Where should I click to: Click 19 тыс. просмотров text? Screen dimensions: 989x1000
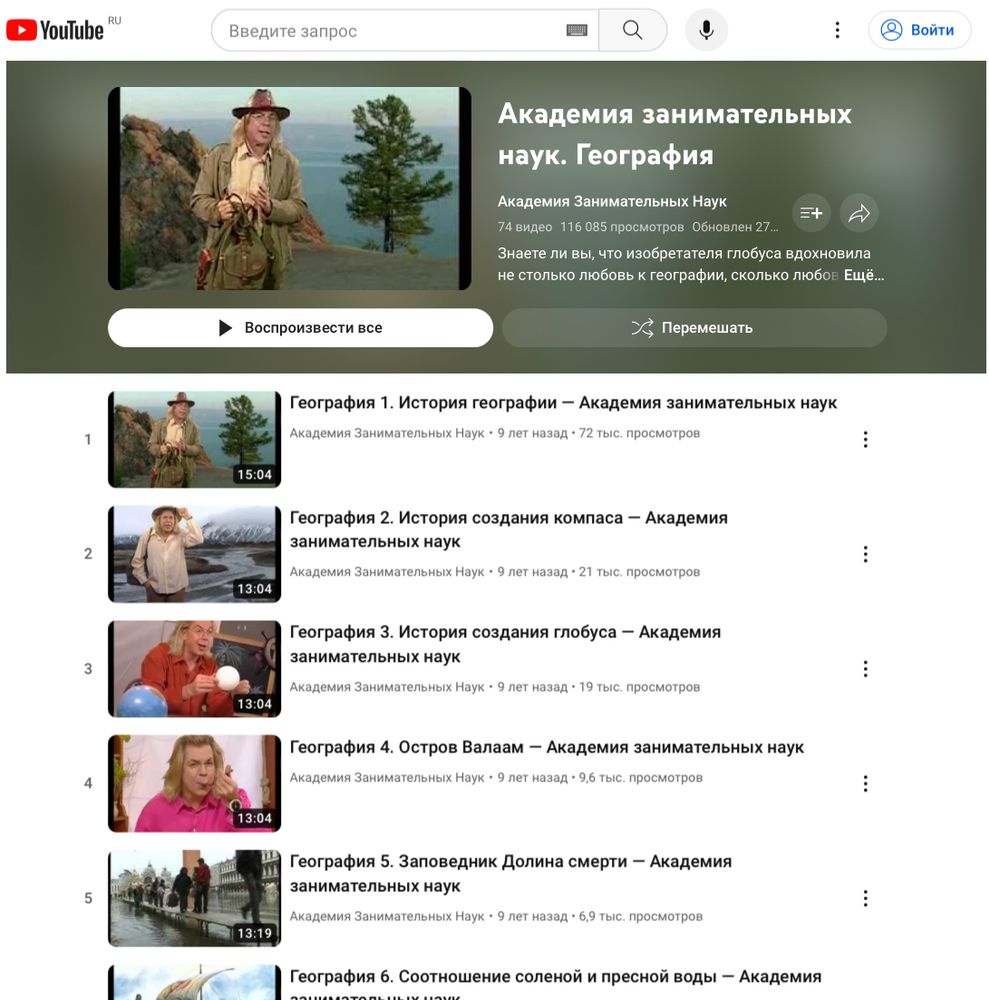click(x=640, y=687)
